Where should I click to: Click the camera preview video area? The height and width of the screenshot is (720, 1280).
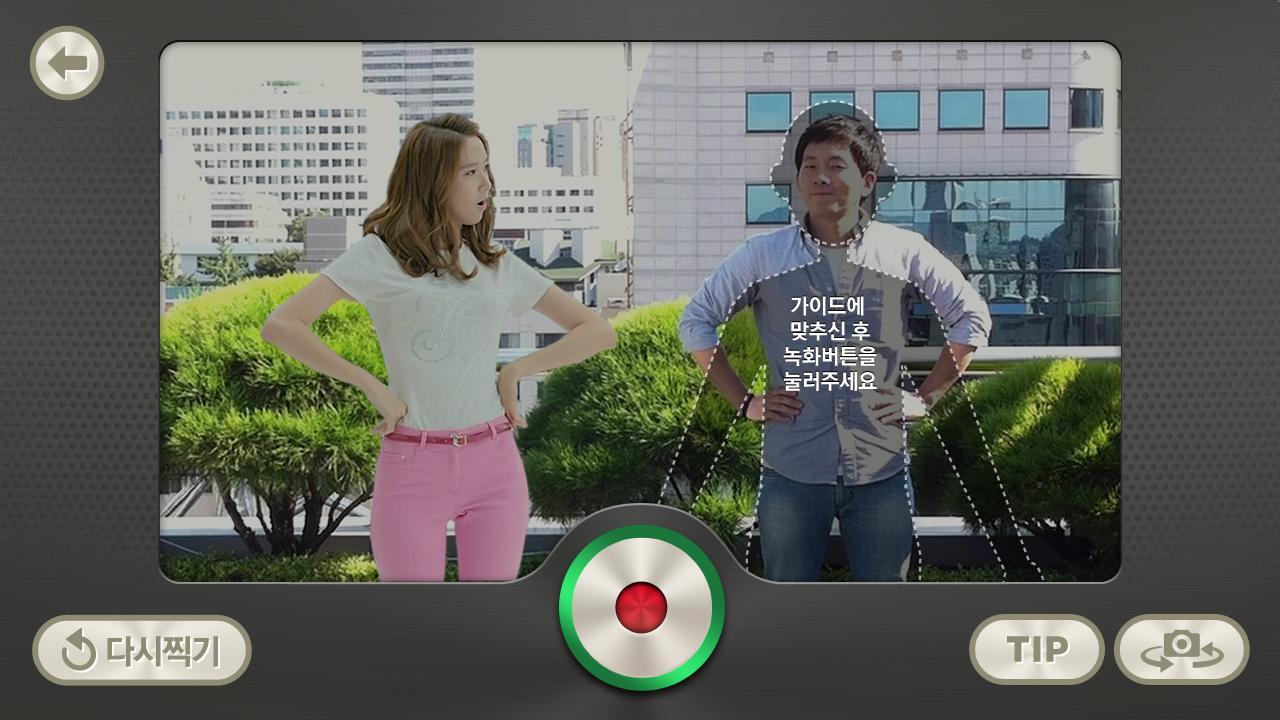point(640,311)
